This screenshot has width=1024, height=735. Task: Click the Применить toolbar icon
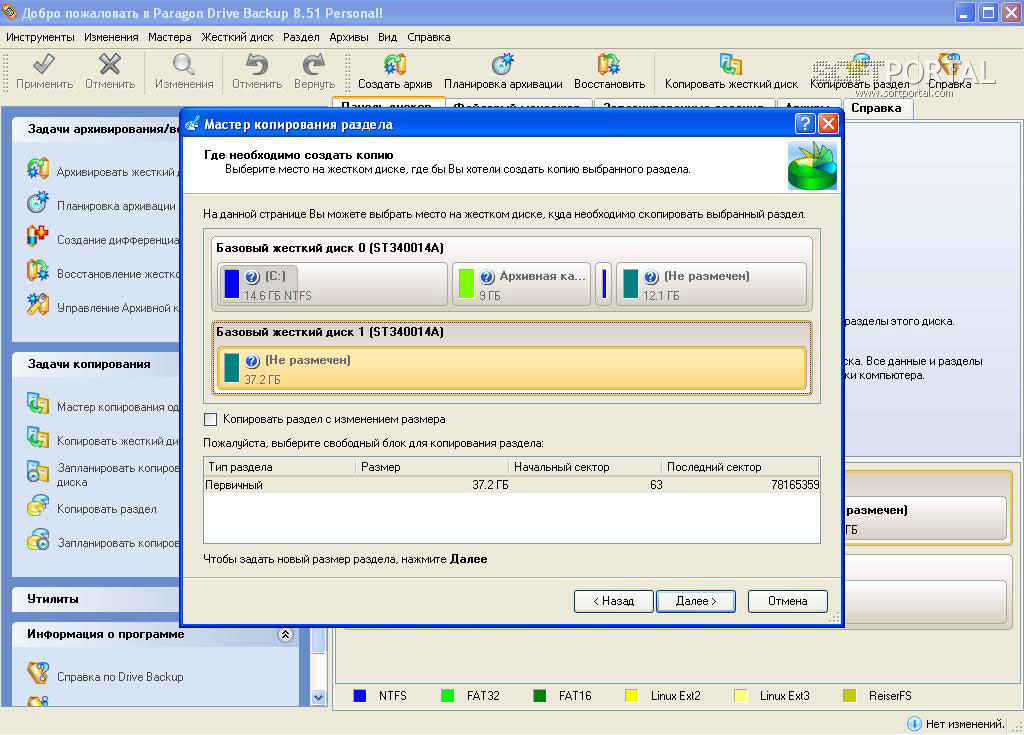(44, 64)
